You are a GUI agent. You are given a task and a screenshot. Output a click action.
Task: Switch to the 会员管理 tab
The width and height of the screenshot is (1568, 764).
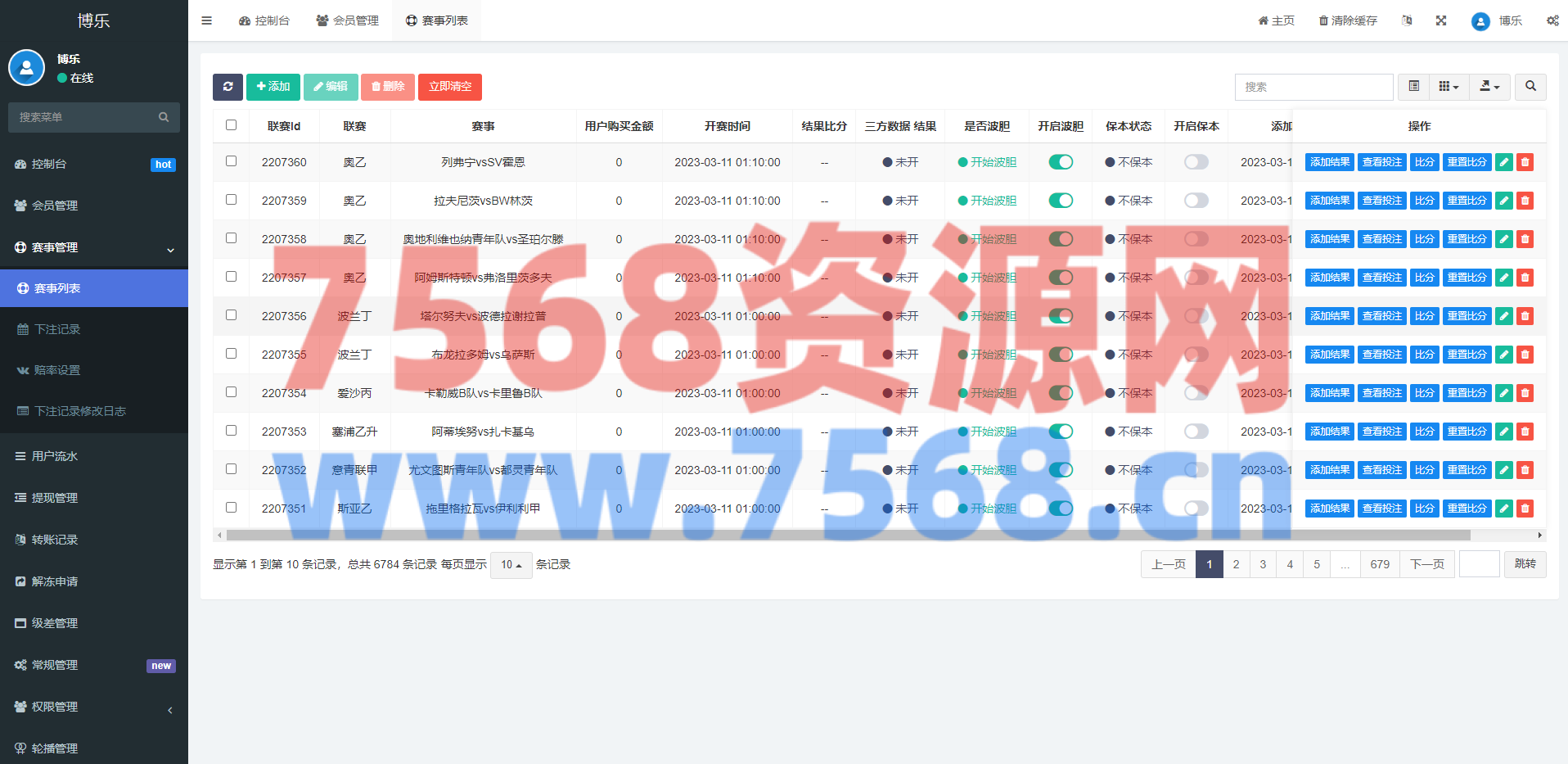coord(348,20)
